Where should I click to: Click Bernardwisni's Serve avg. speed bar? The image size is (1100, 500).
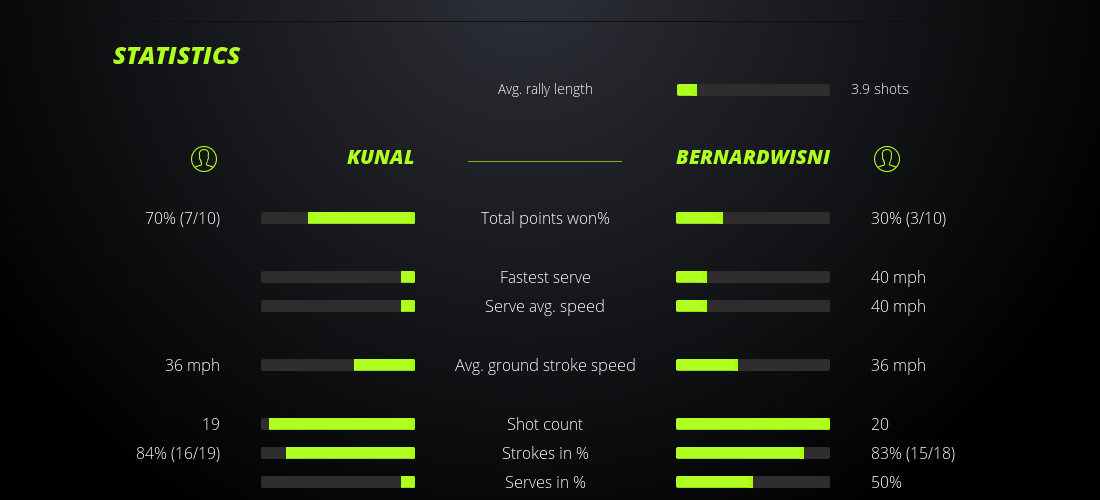coord(753,306)
